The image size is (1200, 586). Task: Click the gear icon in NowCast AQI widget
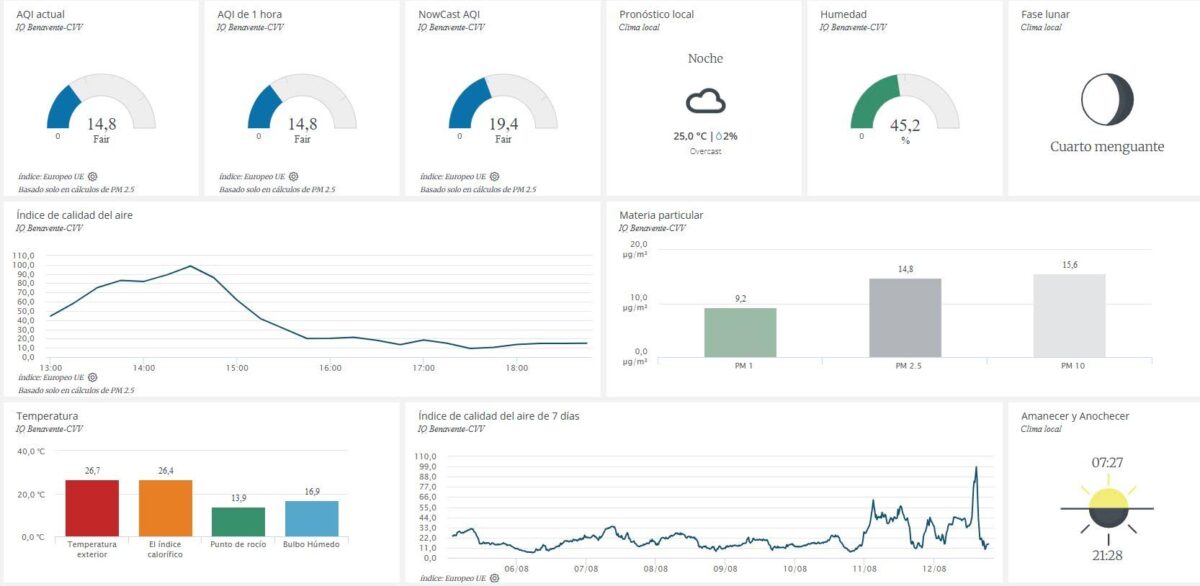pos(494,176)
